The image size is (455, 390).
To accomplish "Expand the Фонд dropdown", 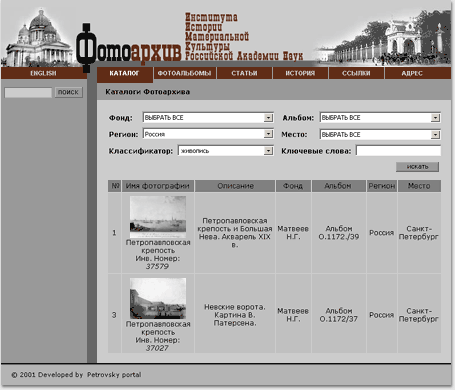I will 208,118.
